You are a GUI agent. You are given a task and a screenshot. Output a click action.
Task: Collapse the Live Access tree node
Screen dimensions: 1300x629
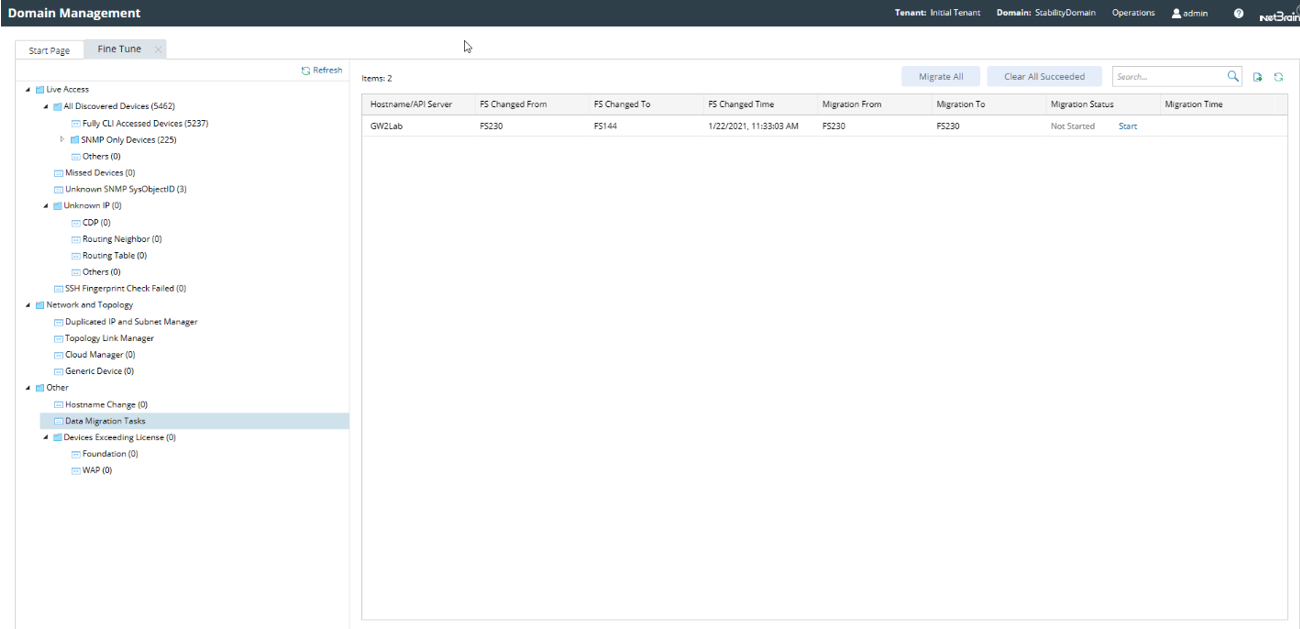click(28, 90)
